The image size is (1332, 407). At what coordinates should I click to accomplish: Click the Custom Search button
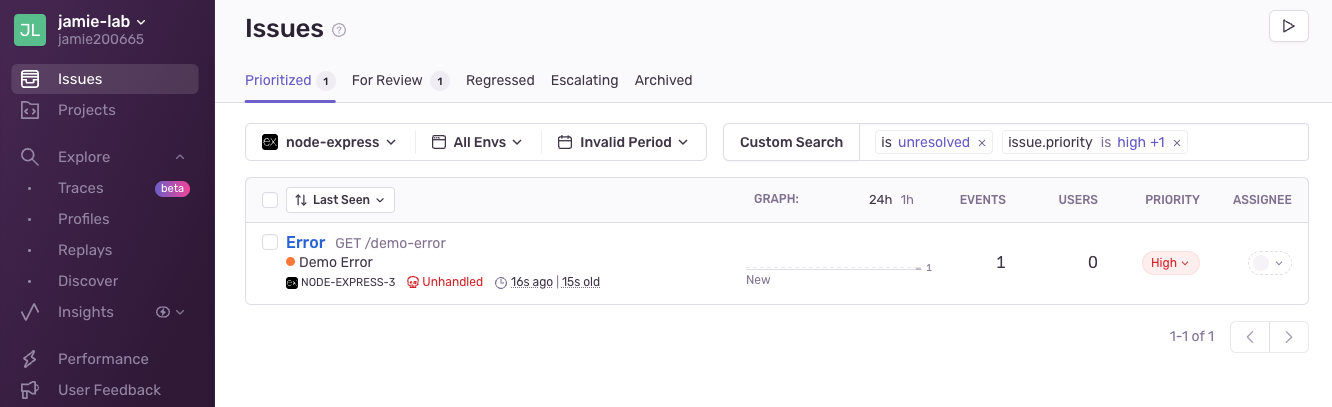tap(791, 142)
